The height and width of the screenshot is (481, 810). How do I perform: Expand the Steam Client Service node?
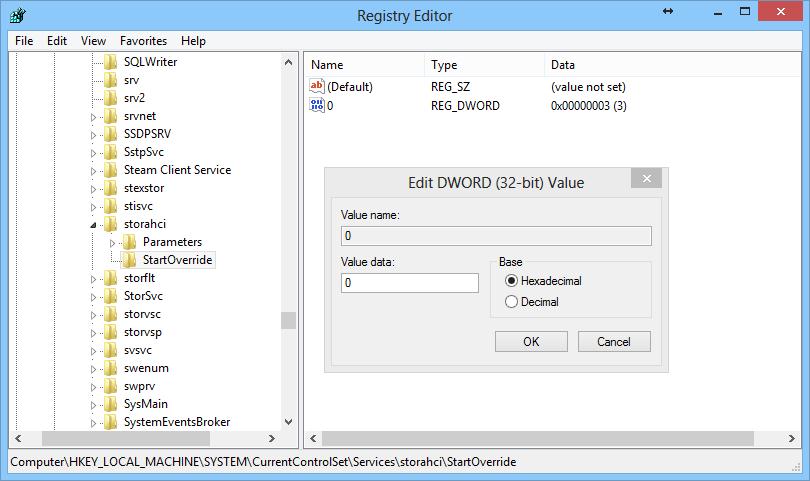94,171
